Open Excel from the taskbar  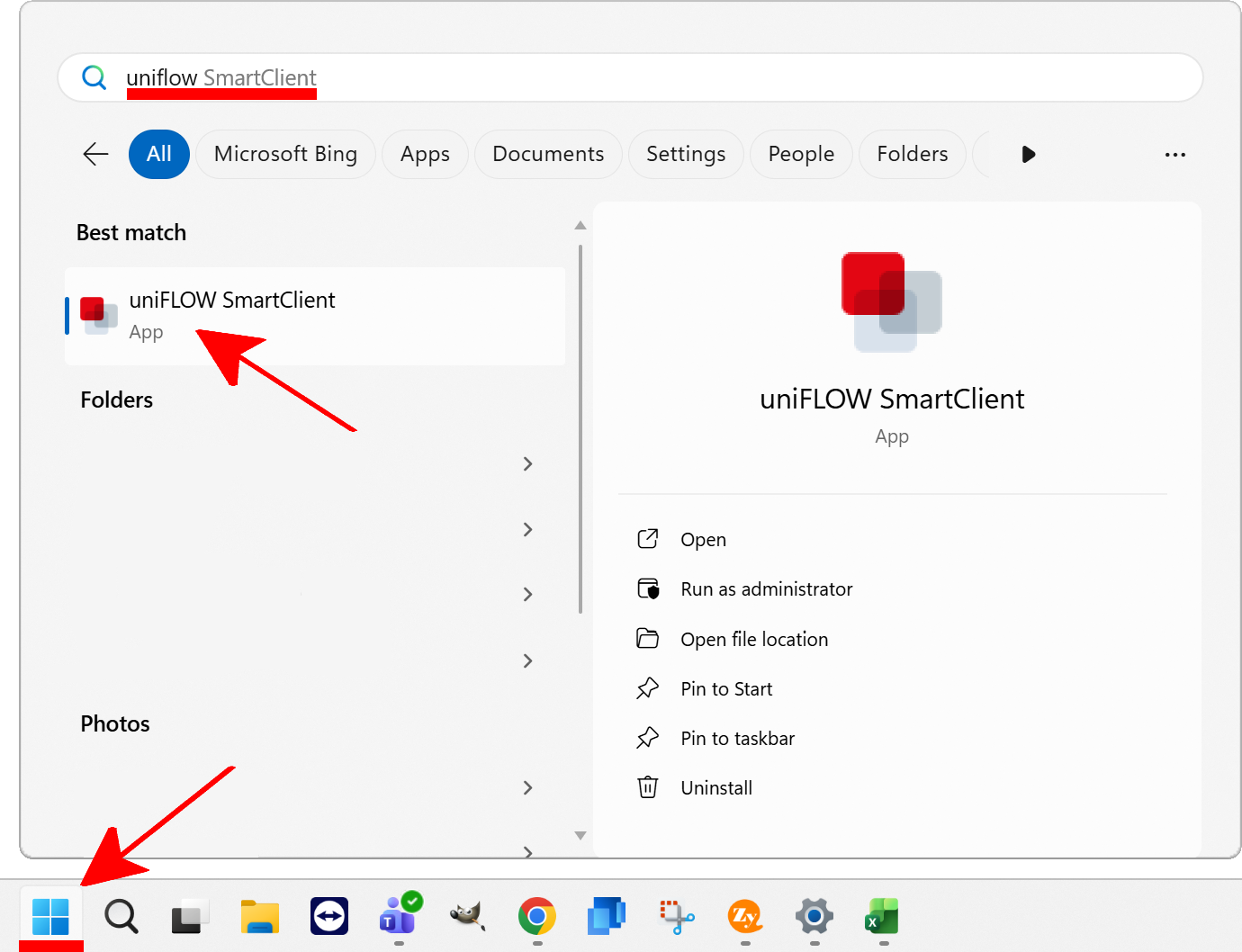pyautogui.click(x=883, y=917)
